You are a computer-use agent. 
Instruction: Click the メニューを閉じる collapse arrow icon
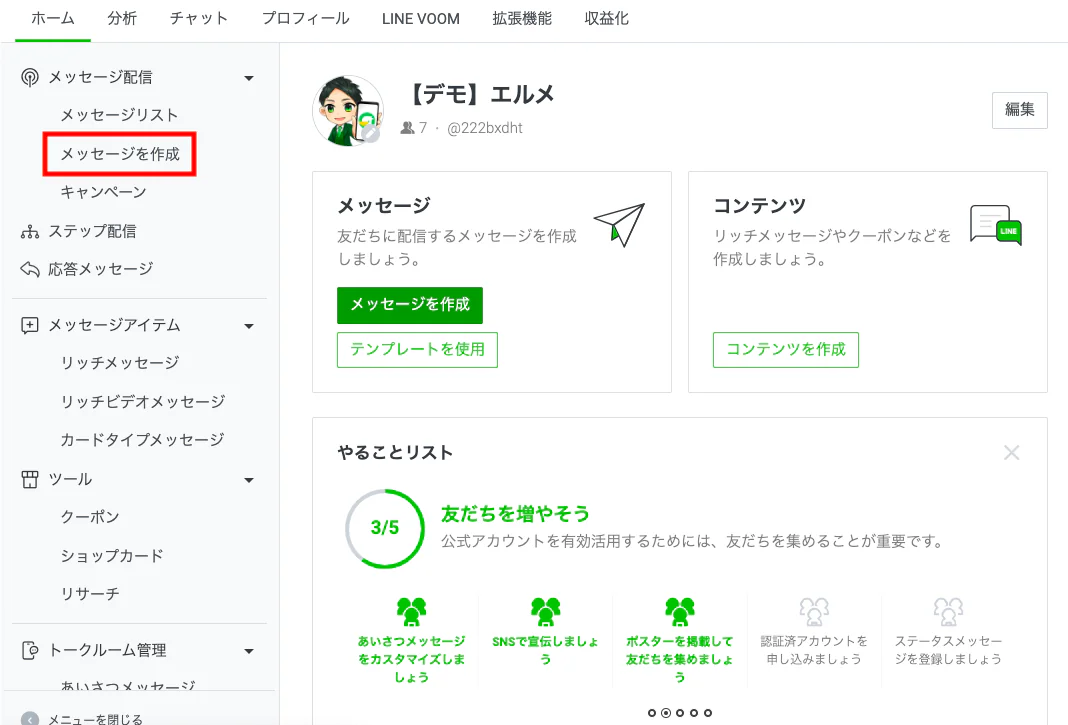(x=29, y=719)
